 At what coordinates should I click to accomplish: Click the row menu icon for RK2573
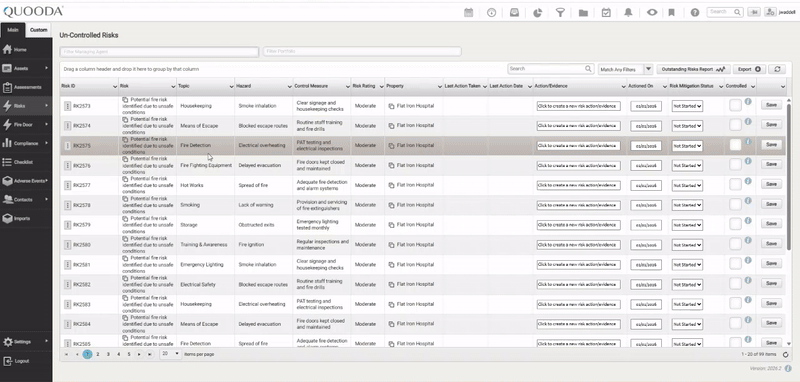67,106
